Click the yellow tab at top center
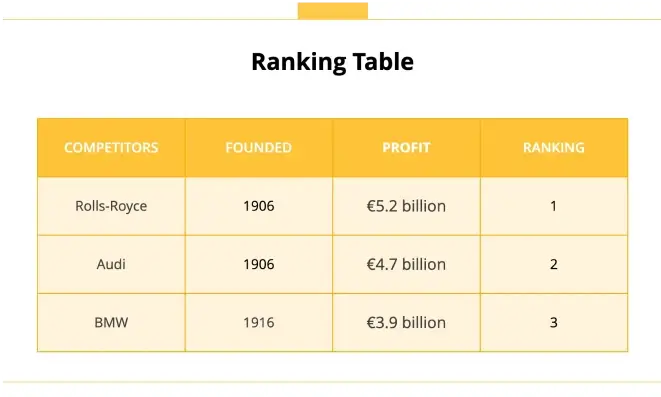This screenshot has width=661, height=397. pos(333,11)
